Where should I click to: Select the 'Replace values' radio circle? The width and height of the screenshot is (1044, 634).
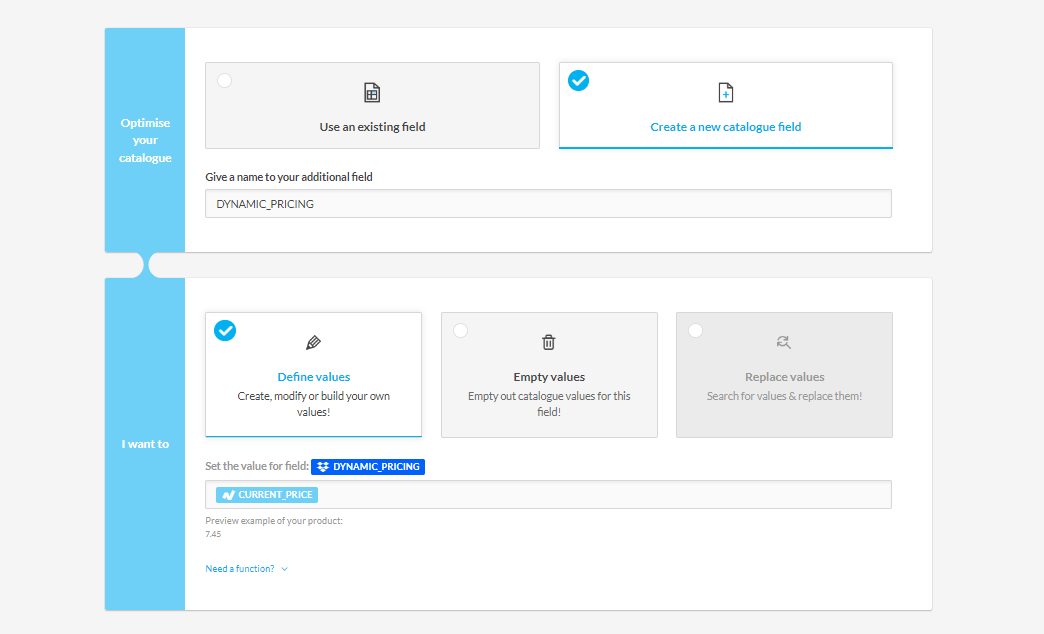tap(695, 331)
